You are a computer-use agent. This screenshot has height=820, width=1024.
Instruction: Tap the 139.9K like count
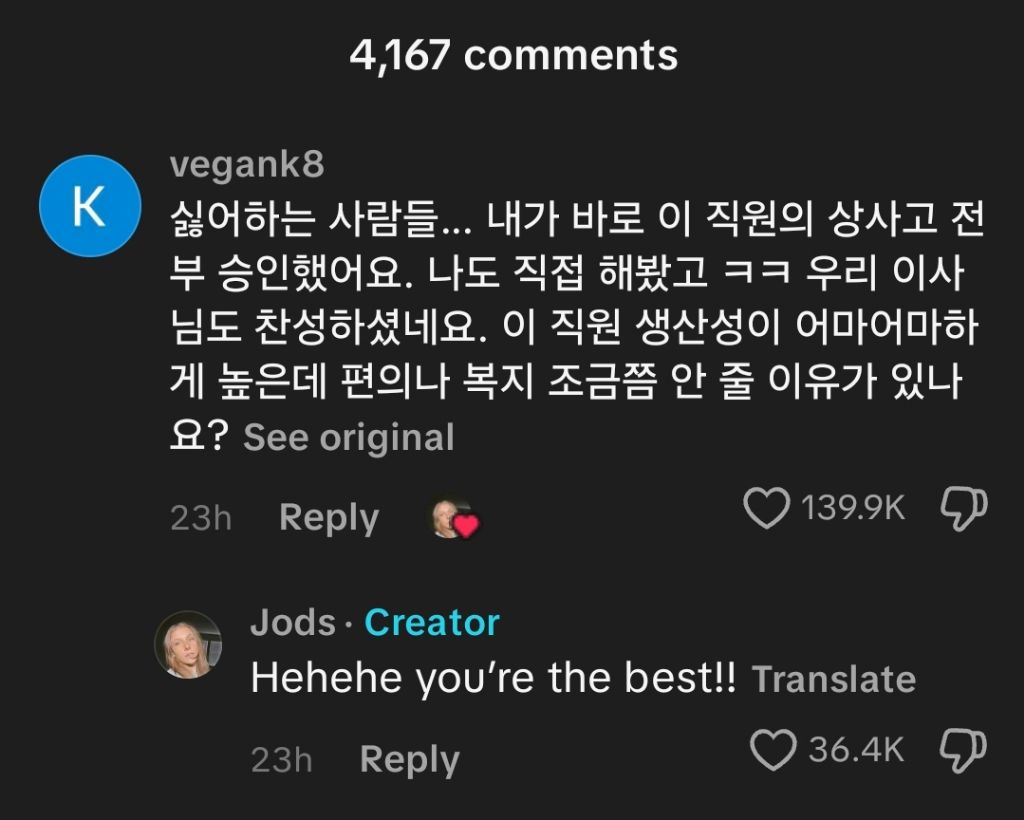tap(853, 509)
